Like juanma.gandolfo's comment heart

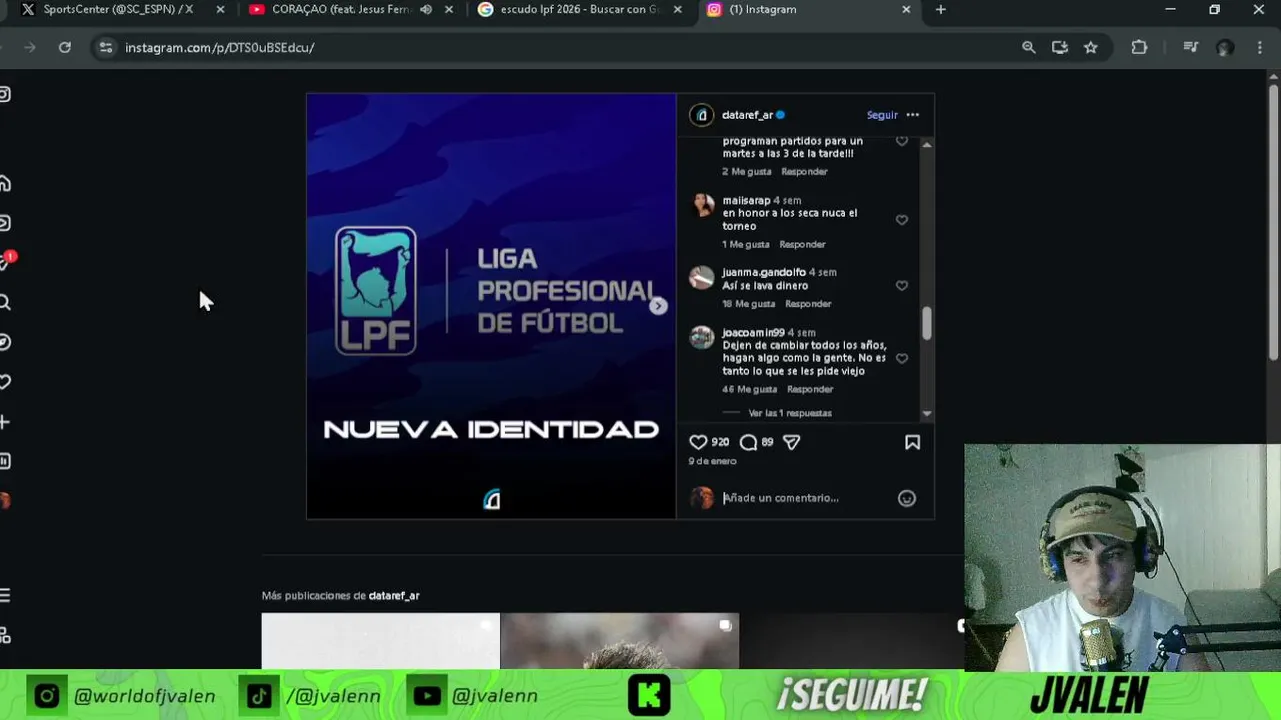coord(902,285)
